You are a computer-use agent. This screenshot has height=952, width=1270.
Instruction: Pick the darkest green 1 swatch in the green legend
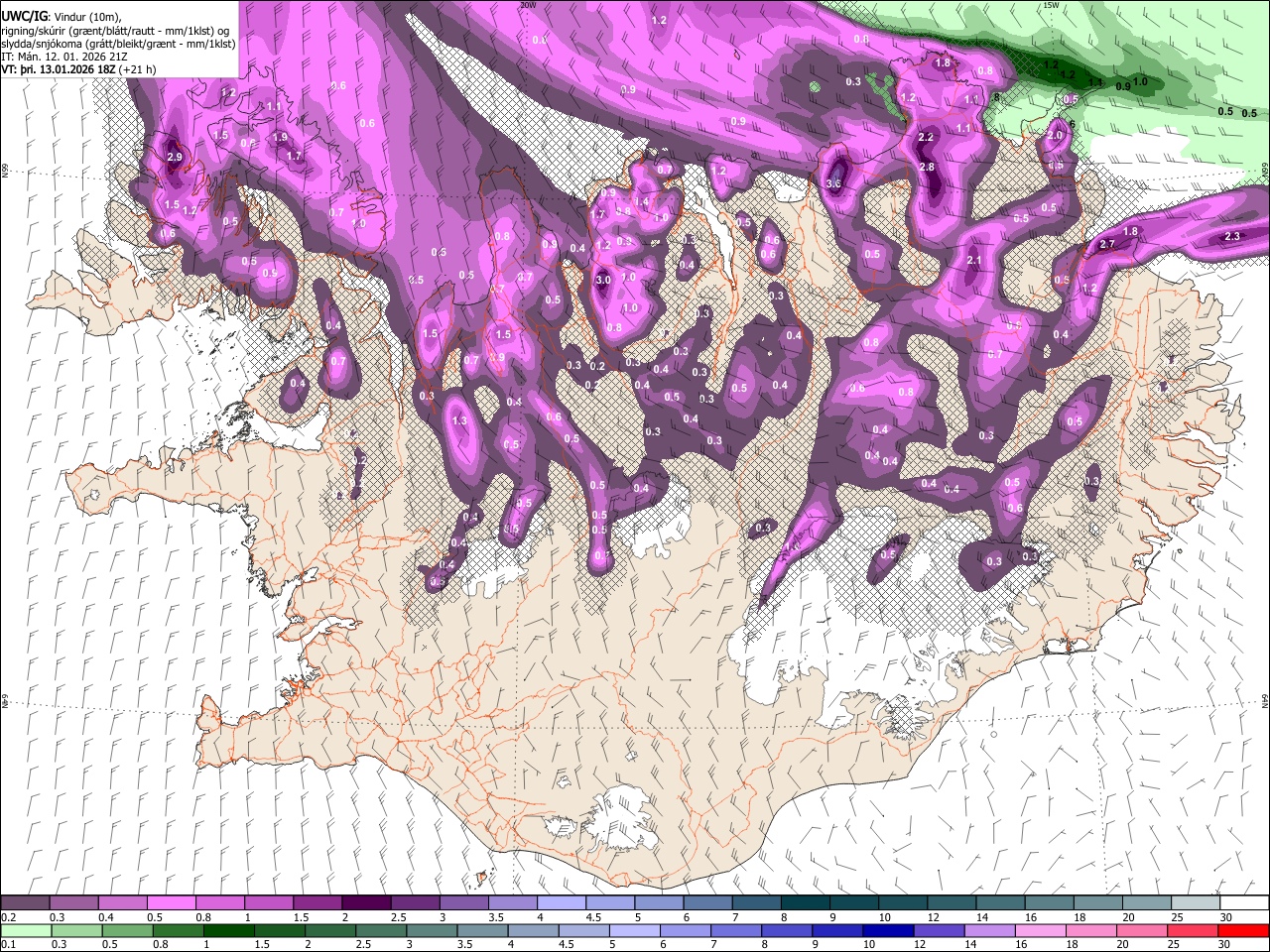(228, 930)
